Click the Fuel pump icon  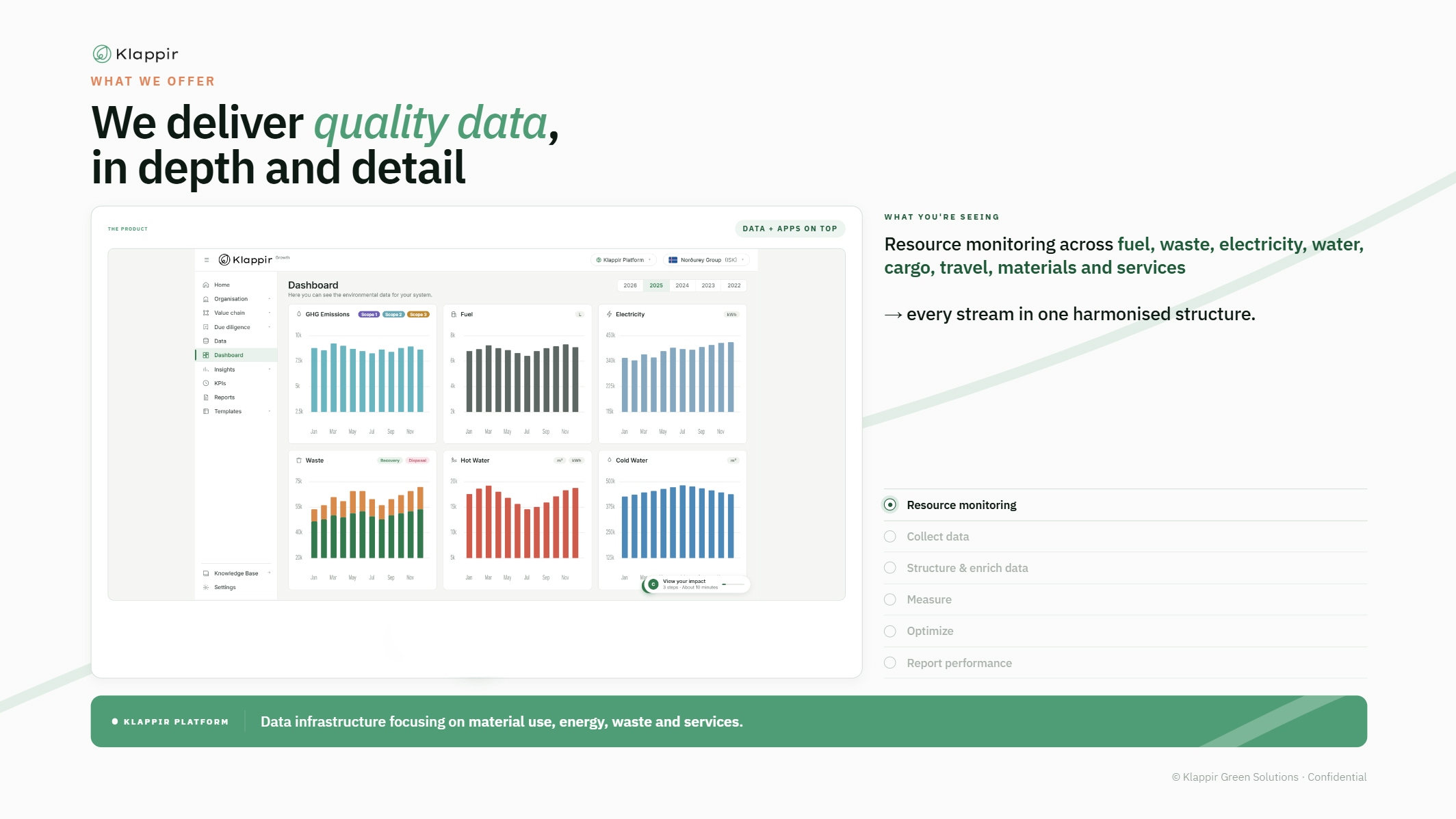tap(454, 314)
